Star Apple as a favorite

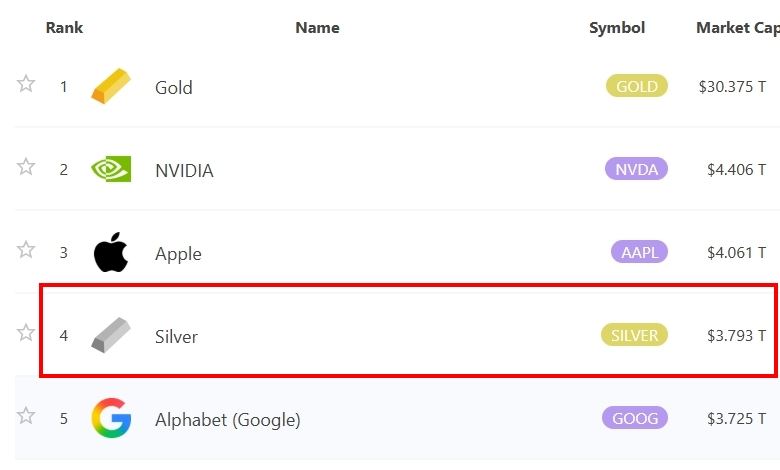click(x=26, y=249)
